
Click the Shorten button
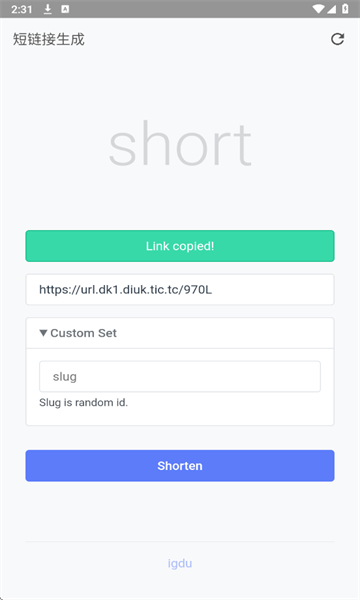click(180, 466)
